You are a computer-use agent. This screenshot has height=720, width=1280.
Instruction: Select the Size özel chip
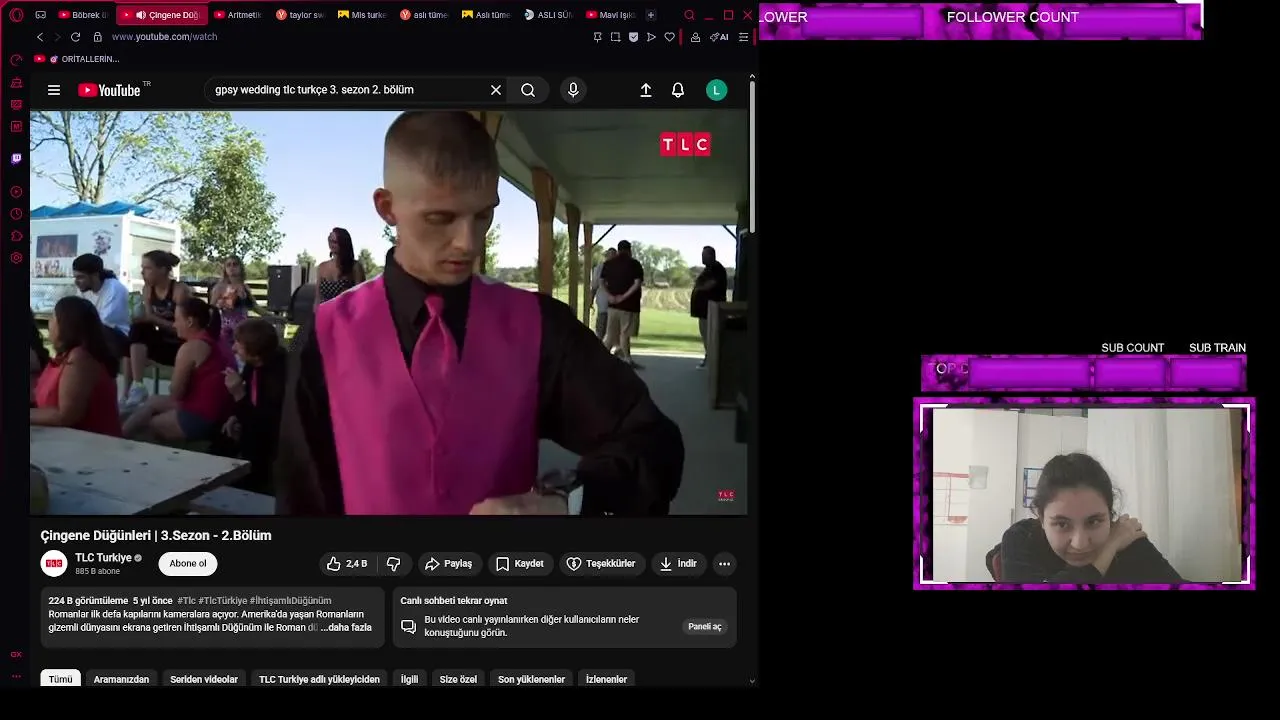pyautogui.click(x=458, y=679)
